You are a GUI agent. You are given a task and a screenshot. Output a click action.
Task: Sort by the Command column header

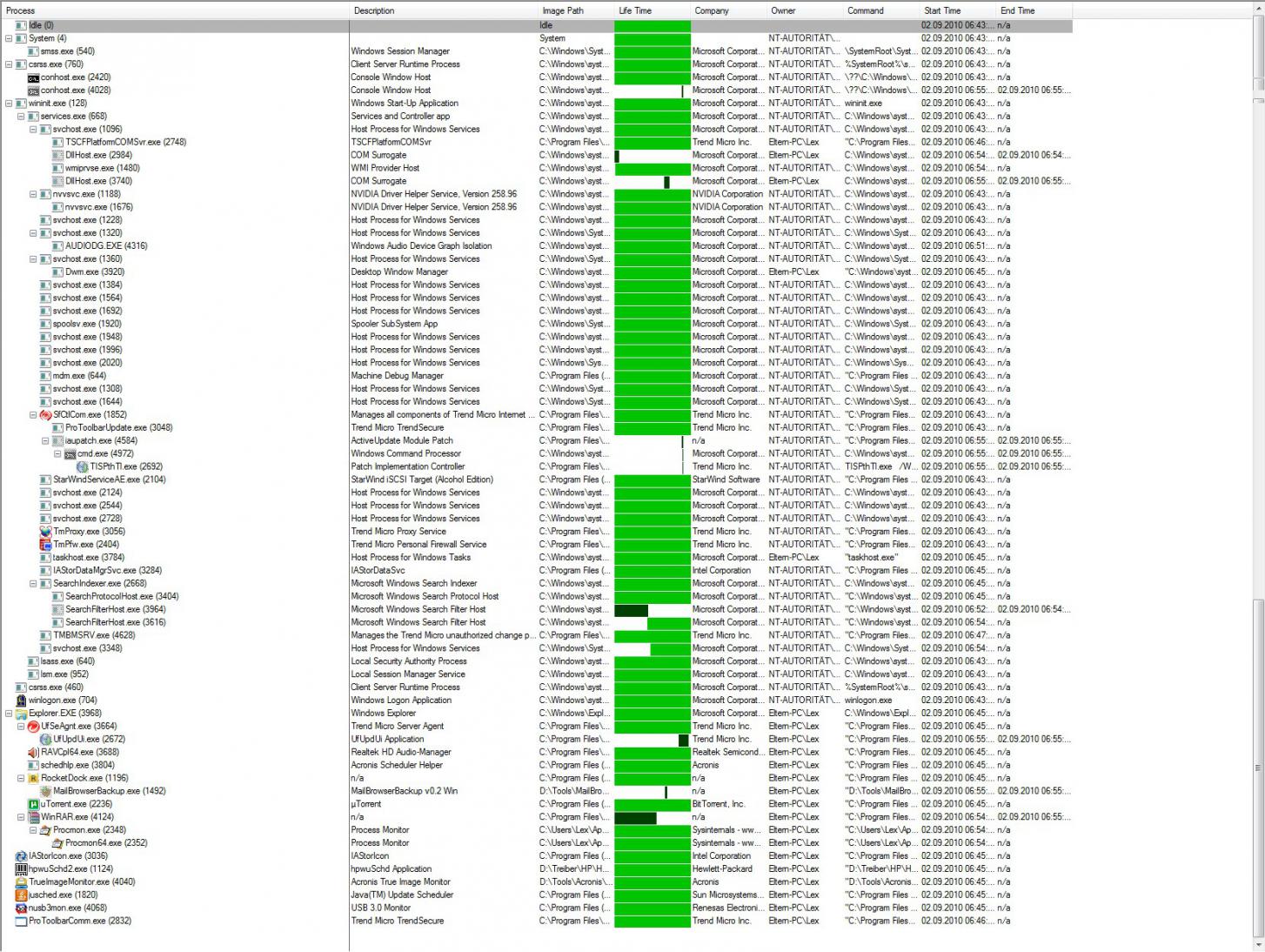point(882,10)
